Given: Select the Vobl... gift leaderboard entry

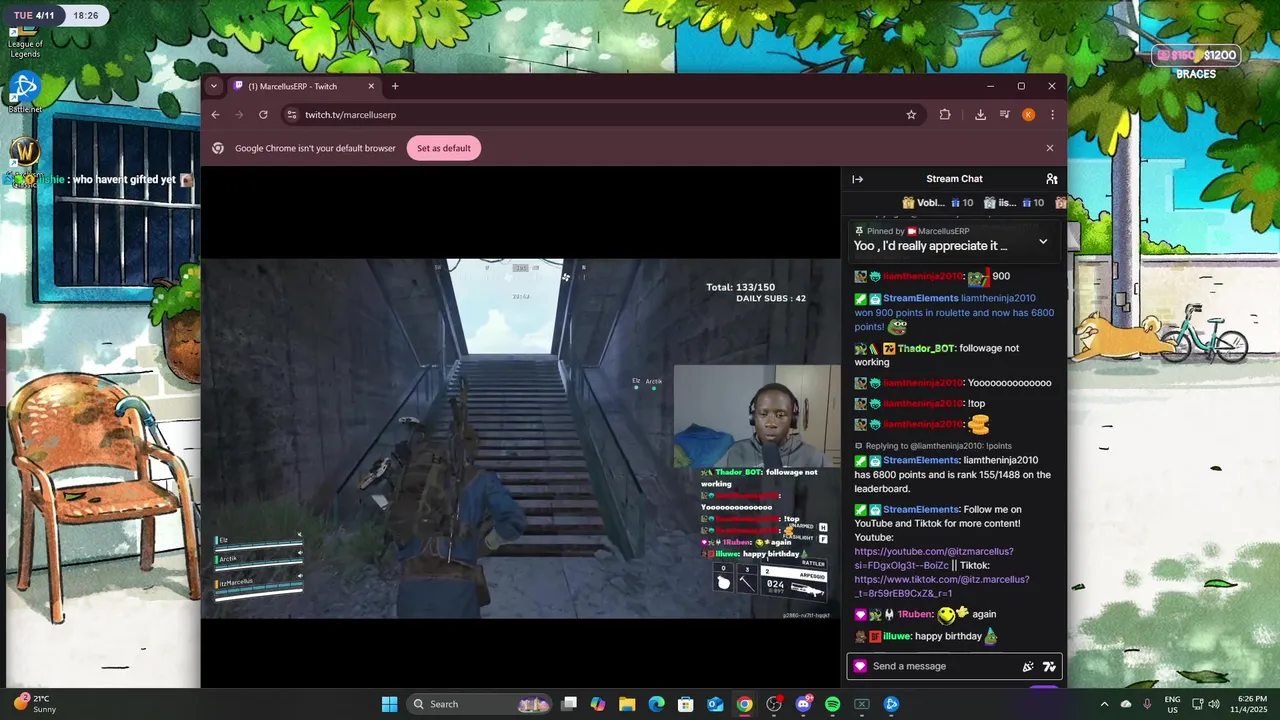Looking at the screenshot, I should coord(937,203).
